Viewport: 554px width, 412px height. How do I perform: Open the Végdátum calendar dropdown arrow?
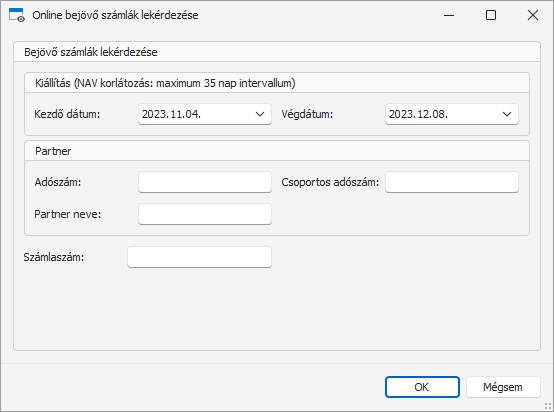tap(507, 114)
